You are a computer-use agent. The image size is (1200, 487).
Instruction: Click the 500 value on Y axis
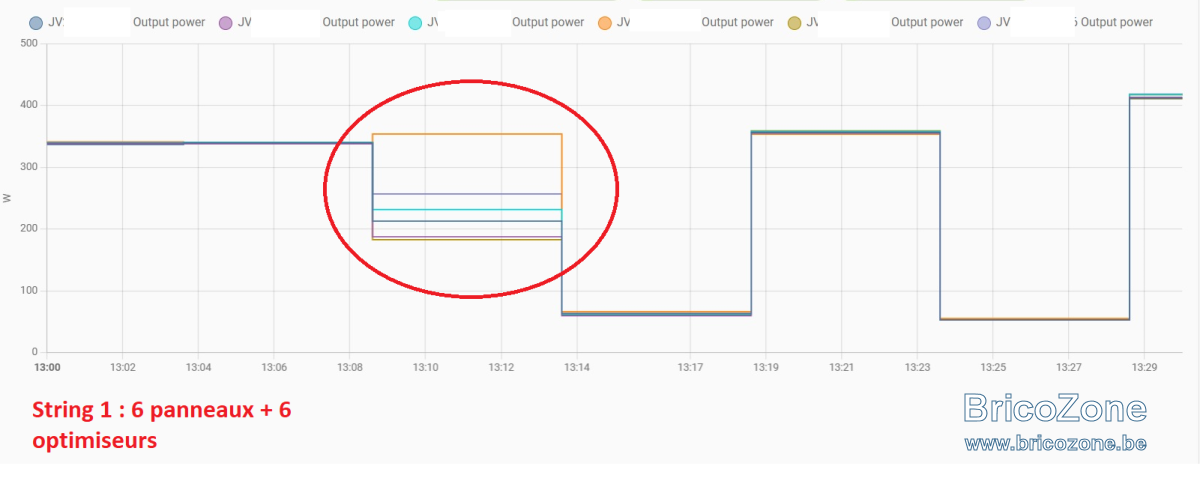coord(28,43)
